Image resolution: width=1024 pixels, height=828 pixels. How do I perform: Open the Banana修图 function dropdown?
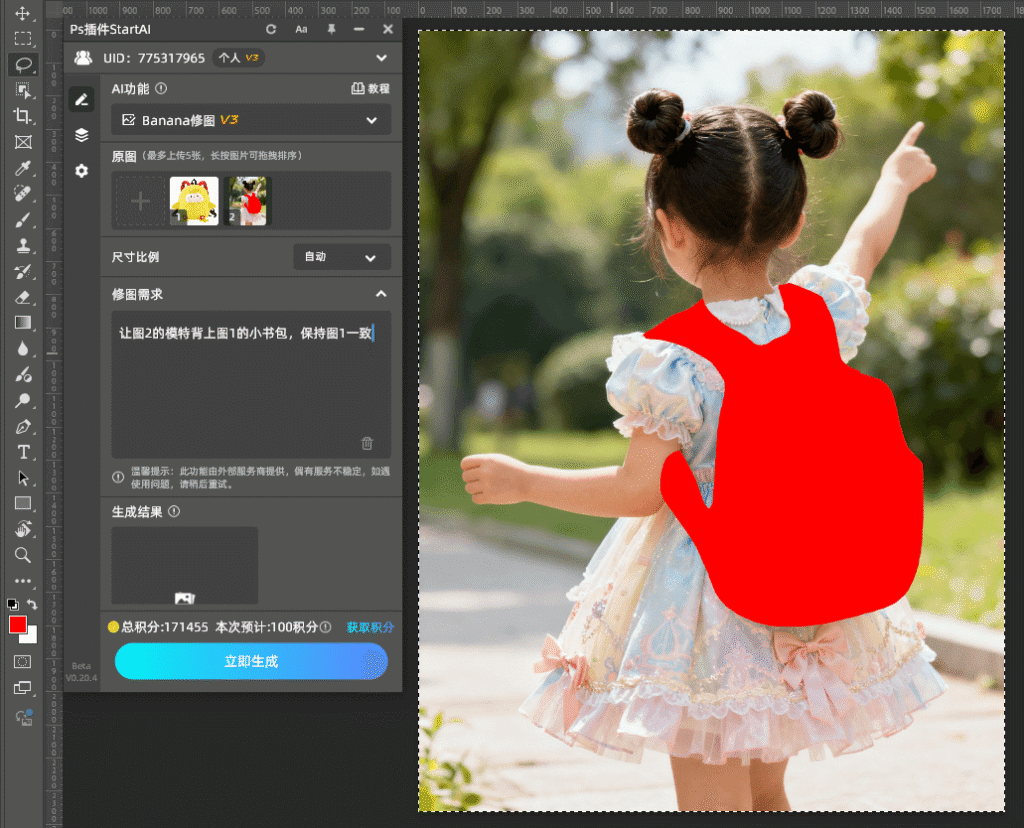tap(250, 120)
